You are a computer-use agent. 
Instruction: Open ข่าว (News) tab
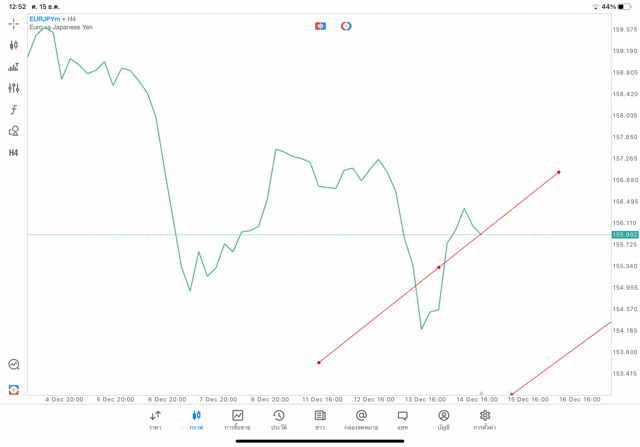click(320, 420)
